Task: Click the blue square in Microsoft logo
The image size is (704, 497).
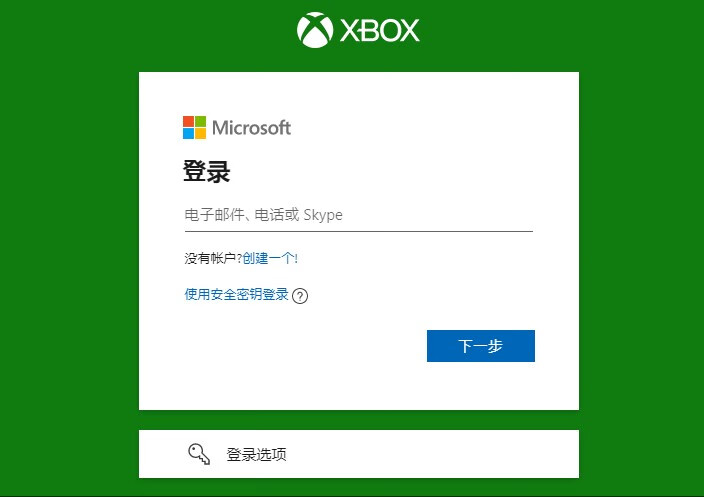Action: [x=188, y=134]
